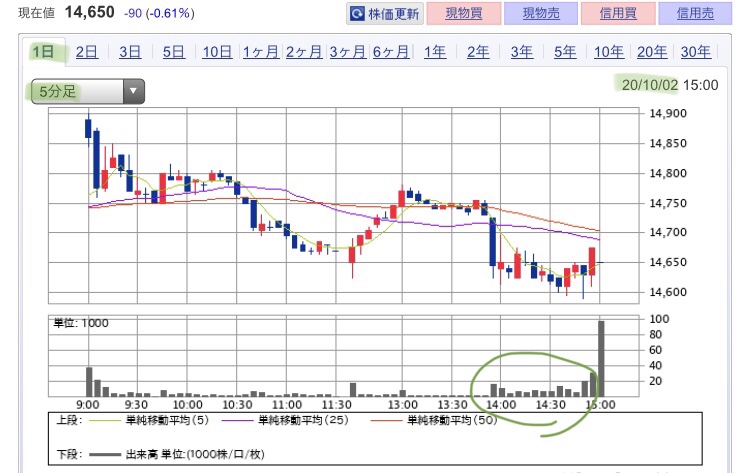Switch to the 30年 chart period
This screenshot has width=736, height=473.
pos(696,52)
